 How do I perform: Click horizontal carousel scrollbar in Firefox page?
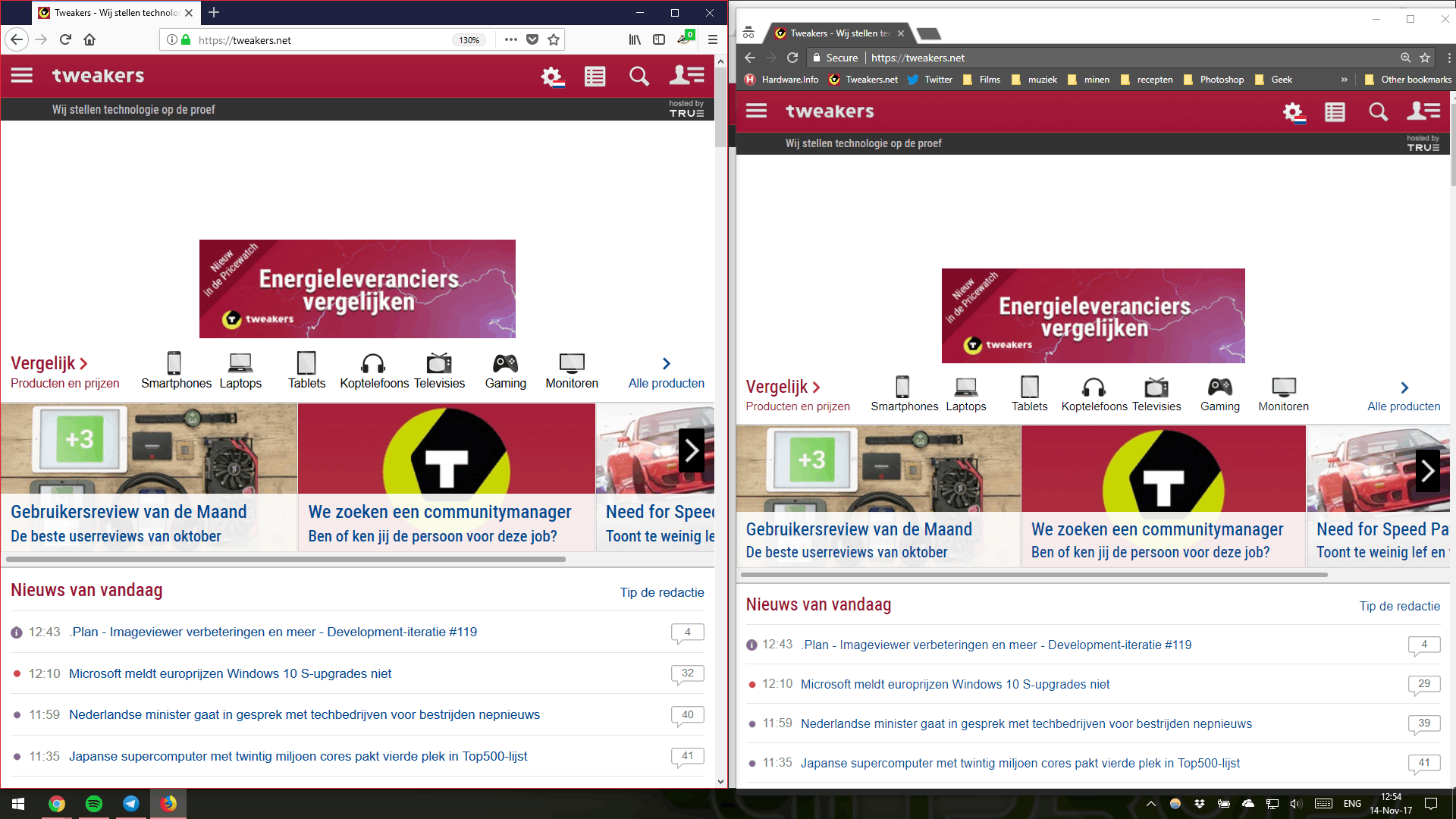pos(286,560)
